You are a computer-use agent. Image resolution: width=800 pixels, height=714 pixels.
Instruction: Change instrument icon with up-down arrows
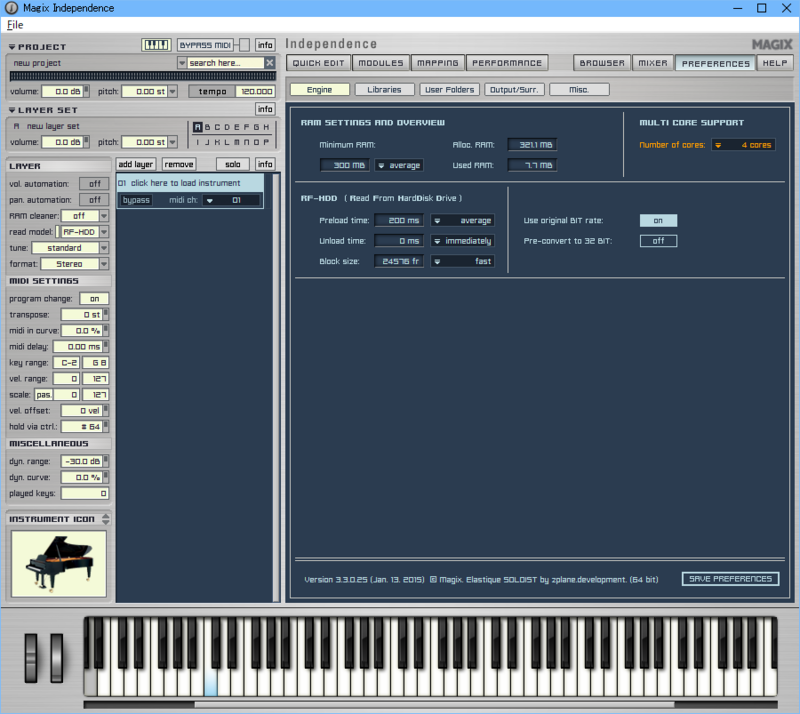(106, 519)
